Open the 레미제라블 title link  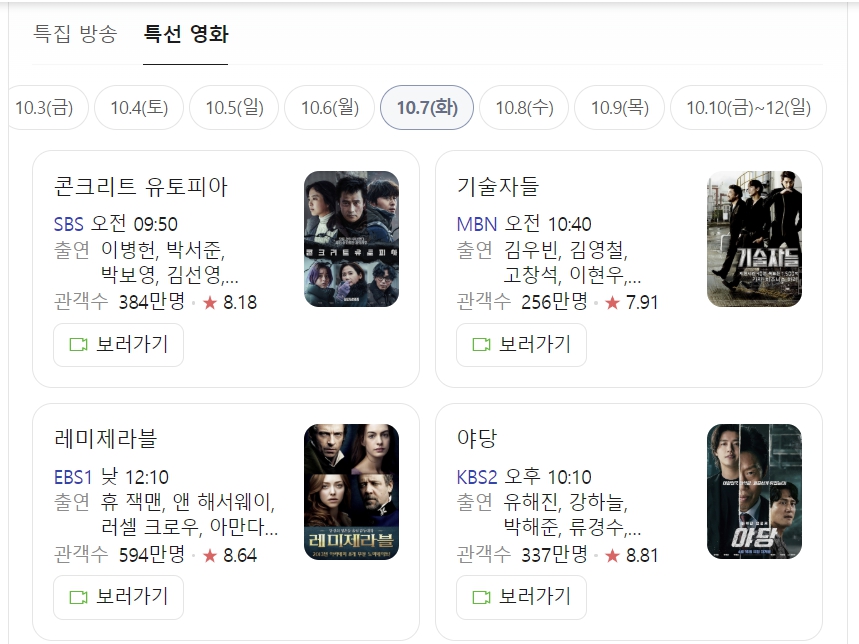pos(105,439)
